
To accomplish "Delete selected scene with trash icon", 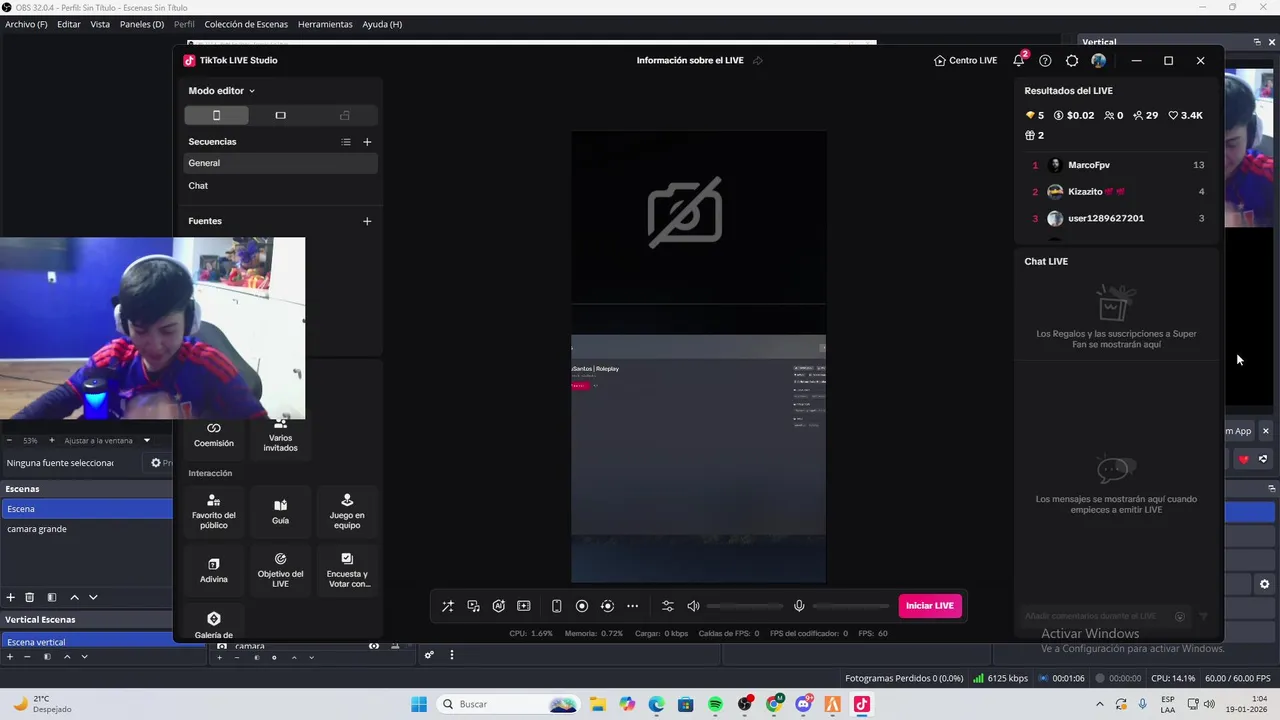I will [x=30, y=597].
